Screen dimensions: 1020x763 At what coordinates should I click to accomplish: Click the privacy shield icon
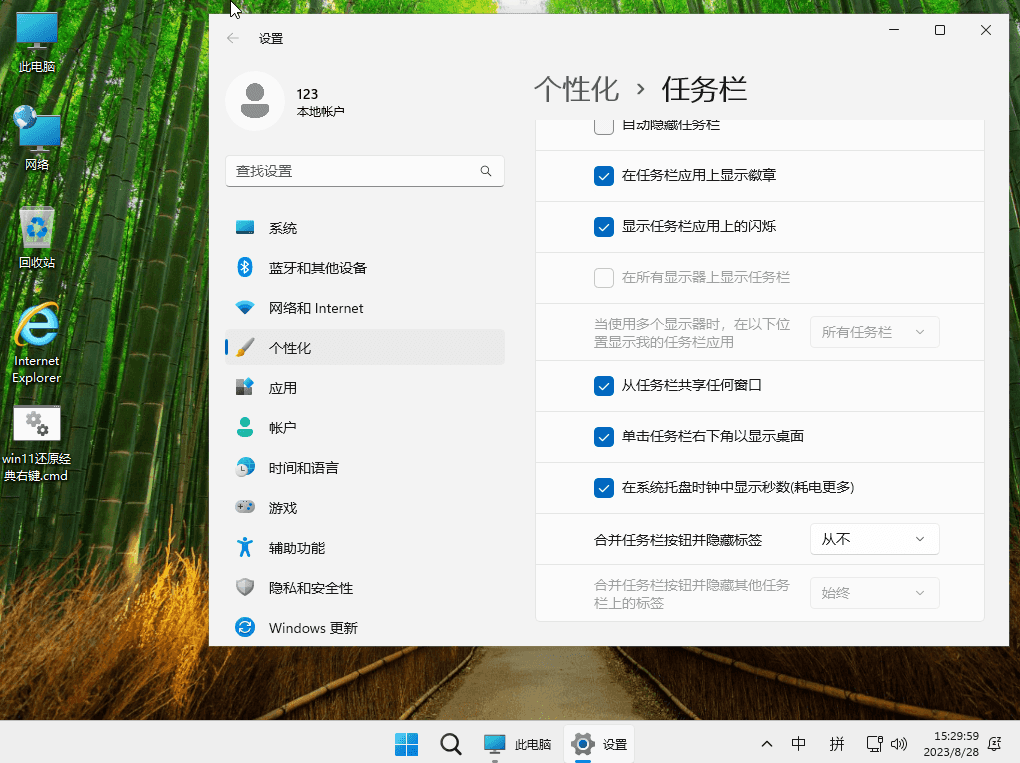pyautogui.click(x=245, y=587)
